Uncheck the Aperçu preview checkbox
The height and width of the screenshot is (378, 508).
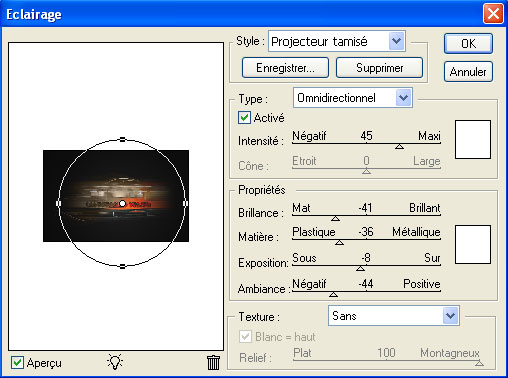(x=17, y=362)
